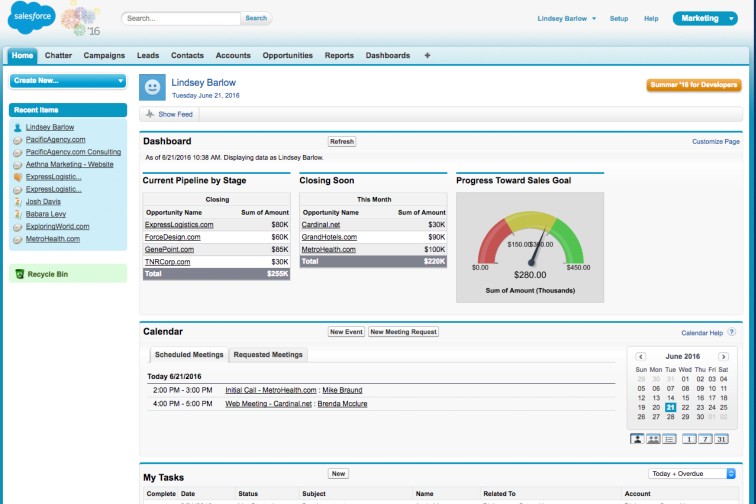Switch to multi-user calendar view icon

[653, 439]
